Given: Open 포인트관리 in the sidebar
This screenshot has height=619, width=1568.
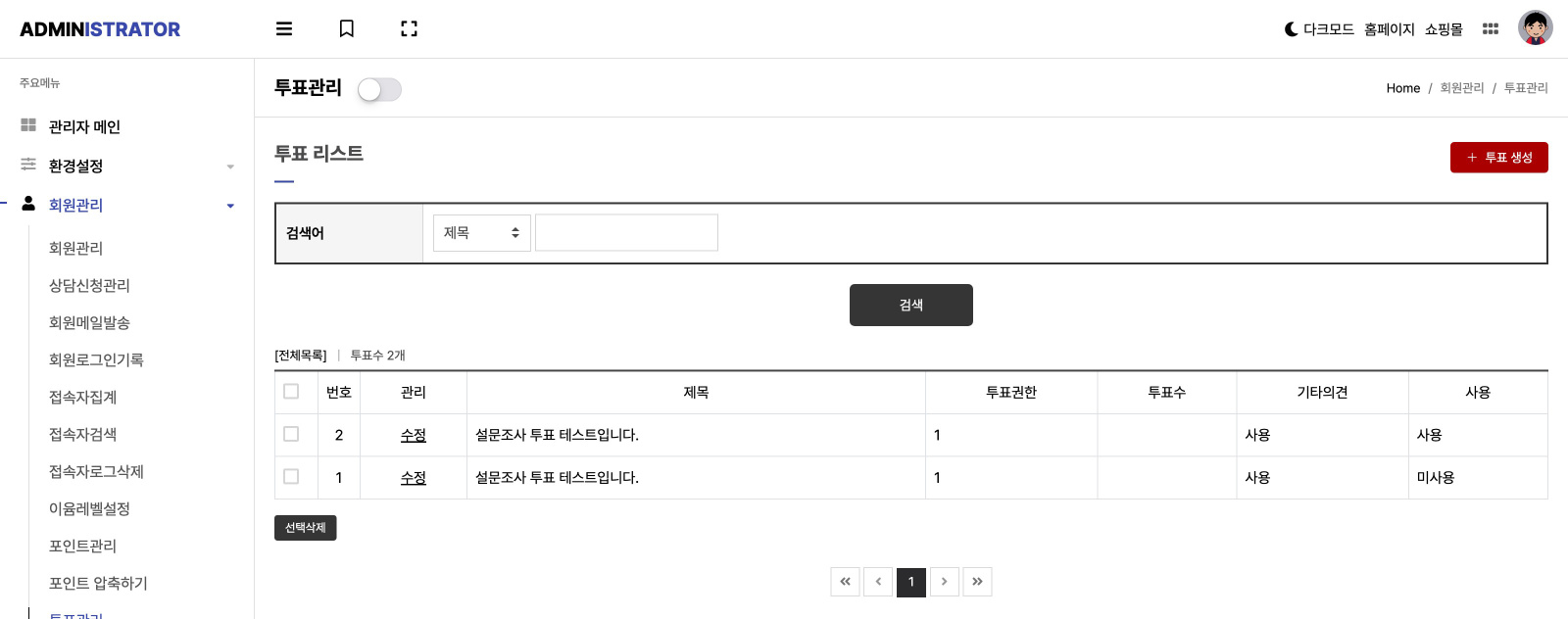Looking at the screenshot, I should pyautogui.click(x=82, y=546).
